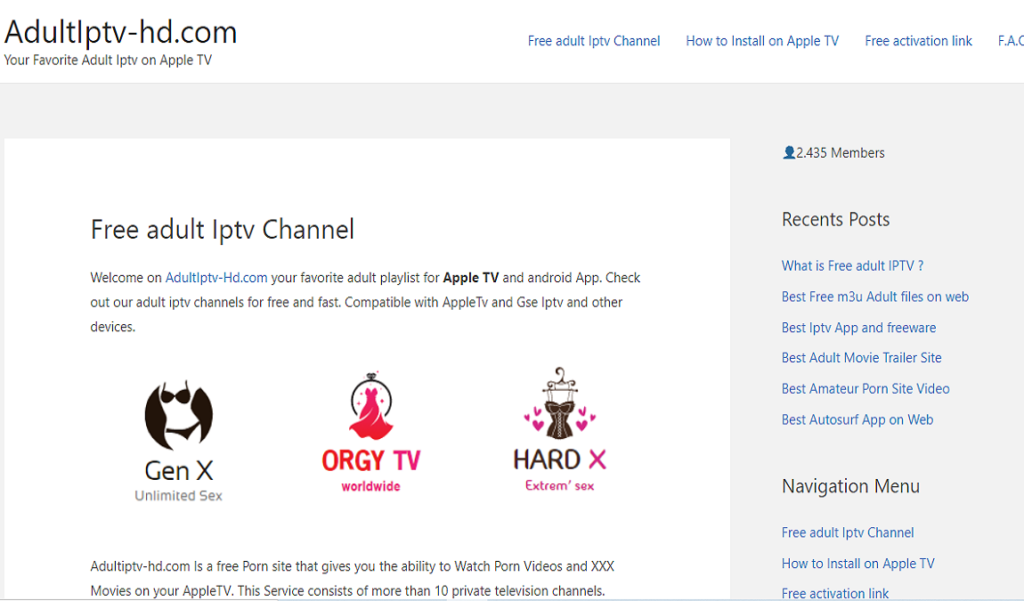Open post Best Amateur Porn Site Video
The image size is (1024, 601).
[865, 389]
